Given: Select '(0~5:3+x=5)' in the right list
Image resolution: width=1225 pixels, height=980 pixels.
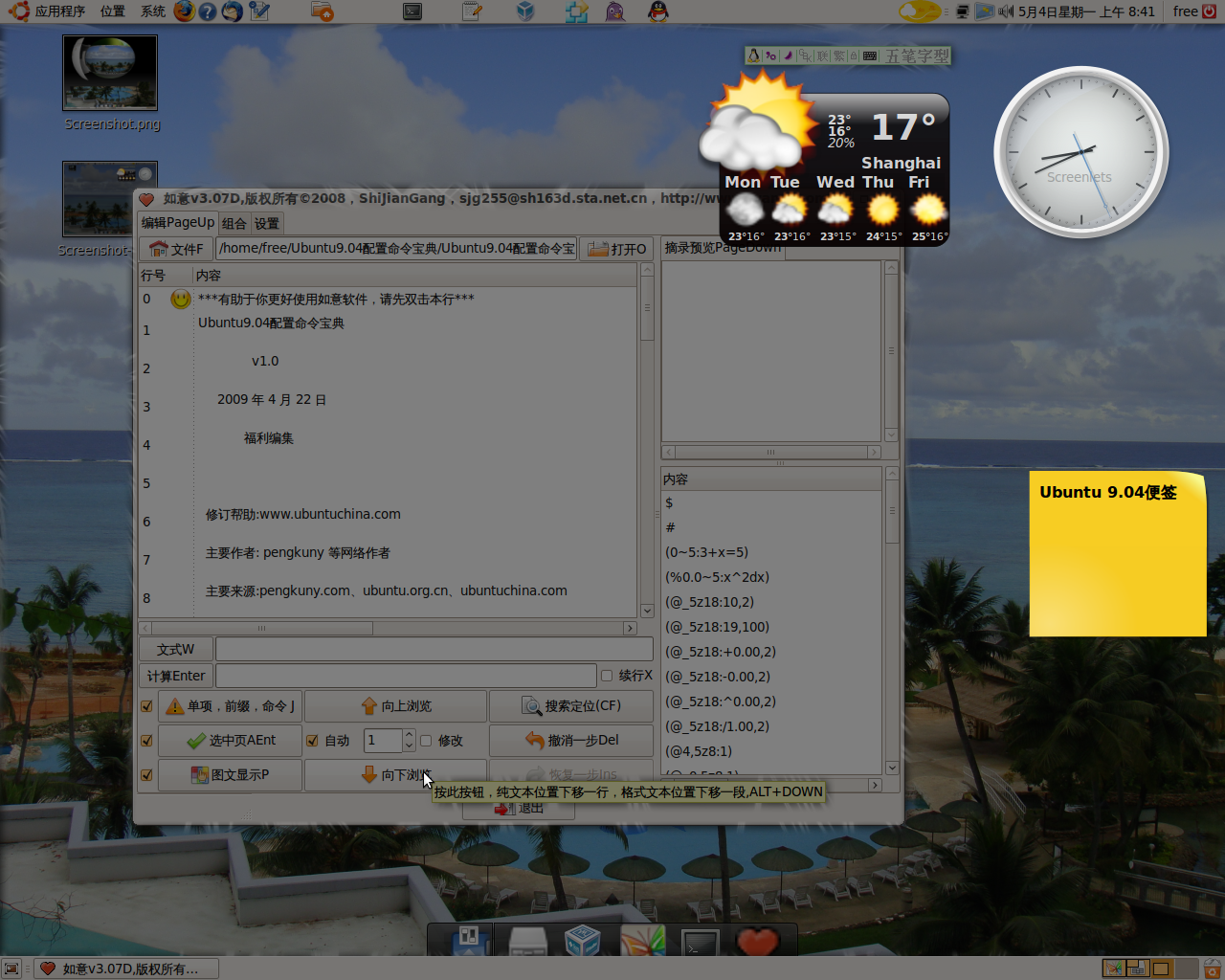Looking at the screenshot, I should click(x=771, y=552).
